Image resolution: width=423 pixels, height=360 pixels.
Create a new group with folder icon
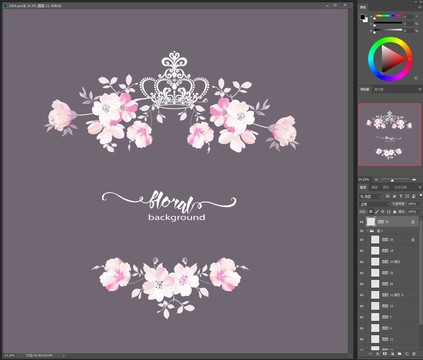(x=399, y=353)
